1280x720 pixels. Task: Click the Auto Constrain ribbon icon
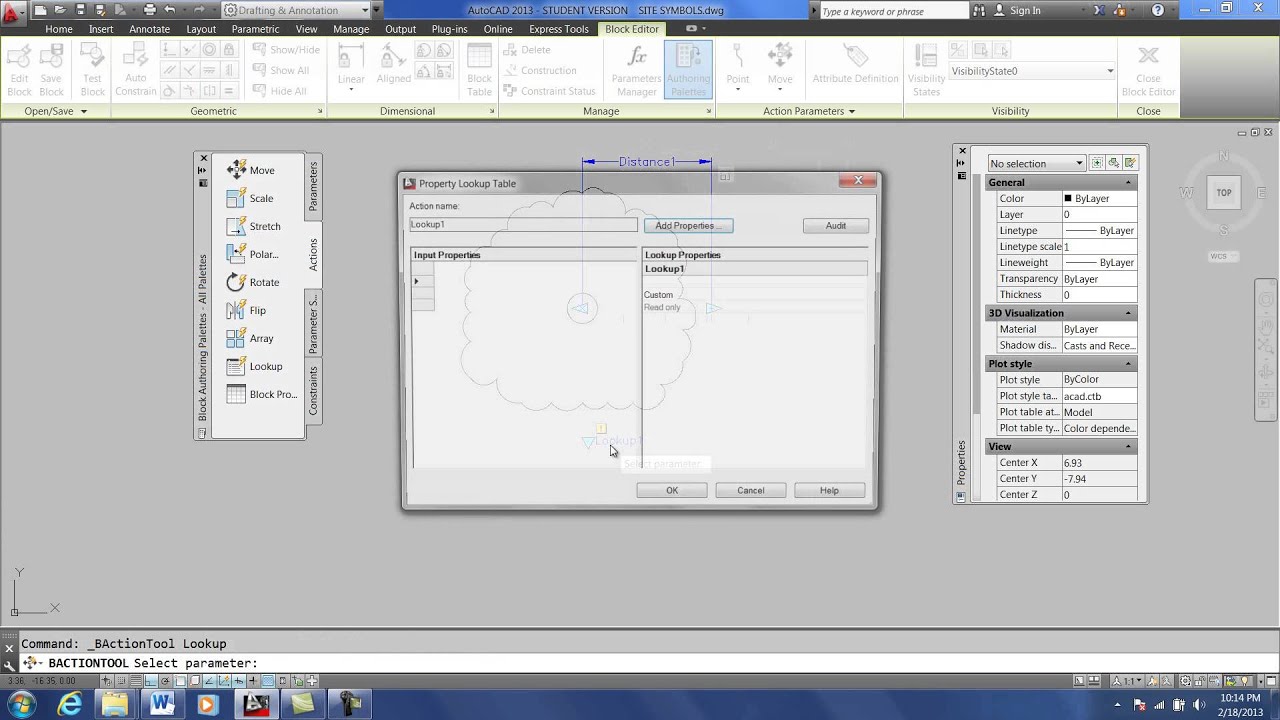(135, 70)
